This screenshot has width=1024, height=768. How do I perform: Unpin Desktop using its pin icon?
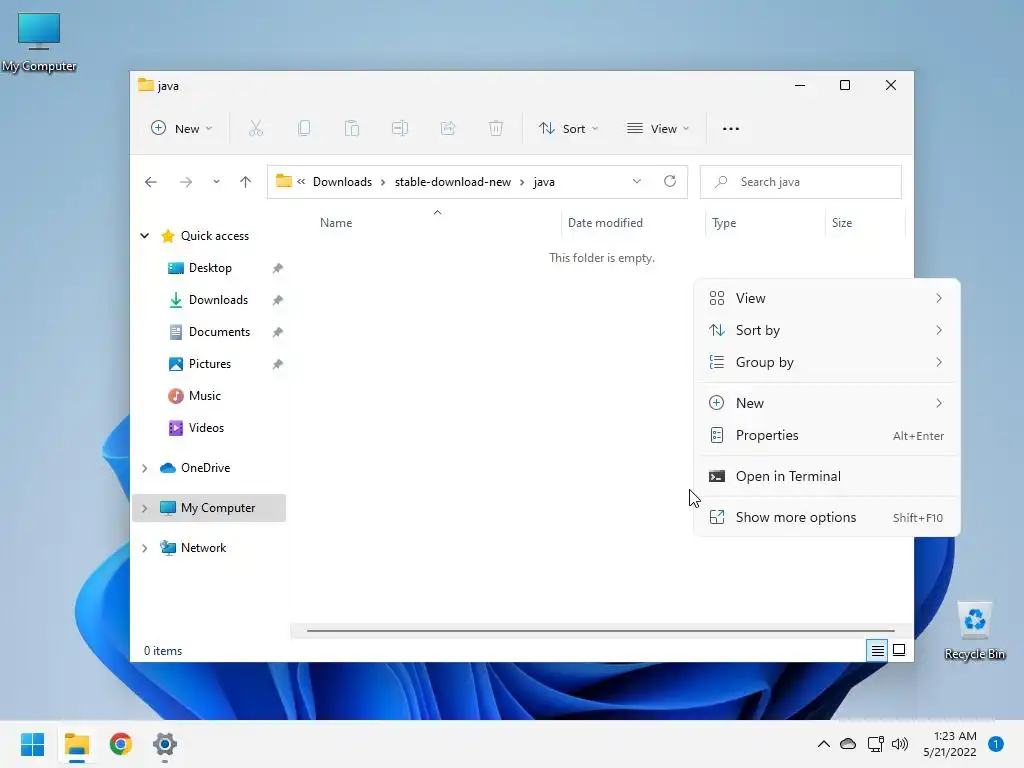(278, 268)
